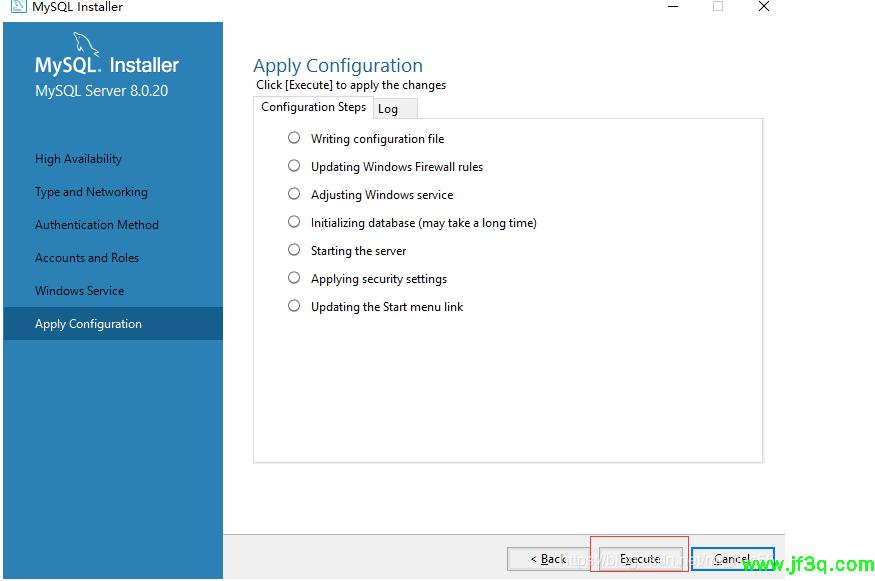Go to High Availability in the sidebar
The height and width of the screenshot is (581, 875).
point(78,159)
